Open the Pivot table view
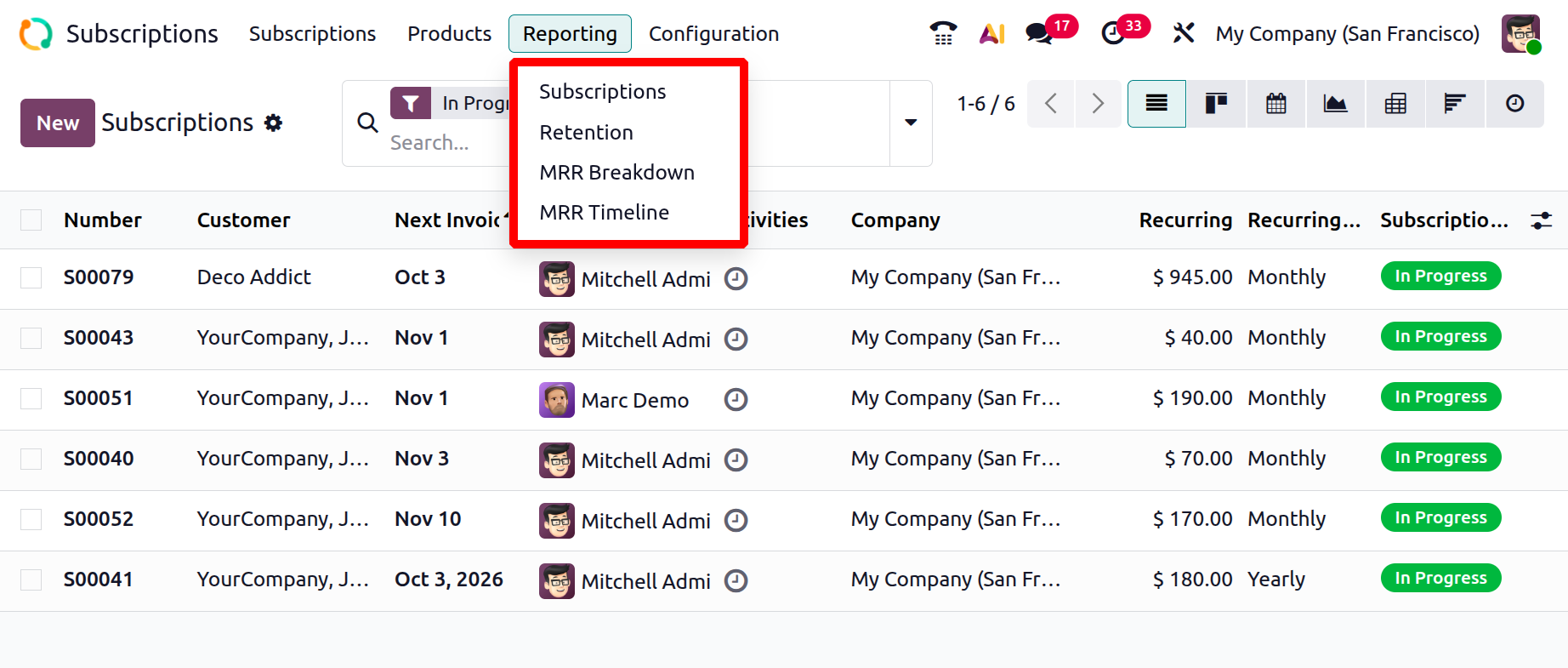This screenshot has width=1568, height=668. pos(1395,104)
